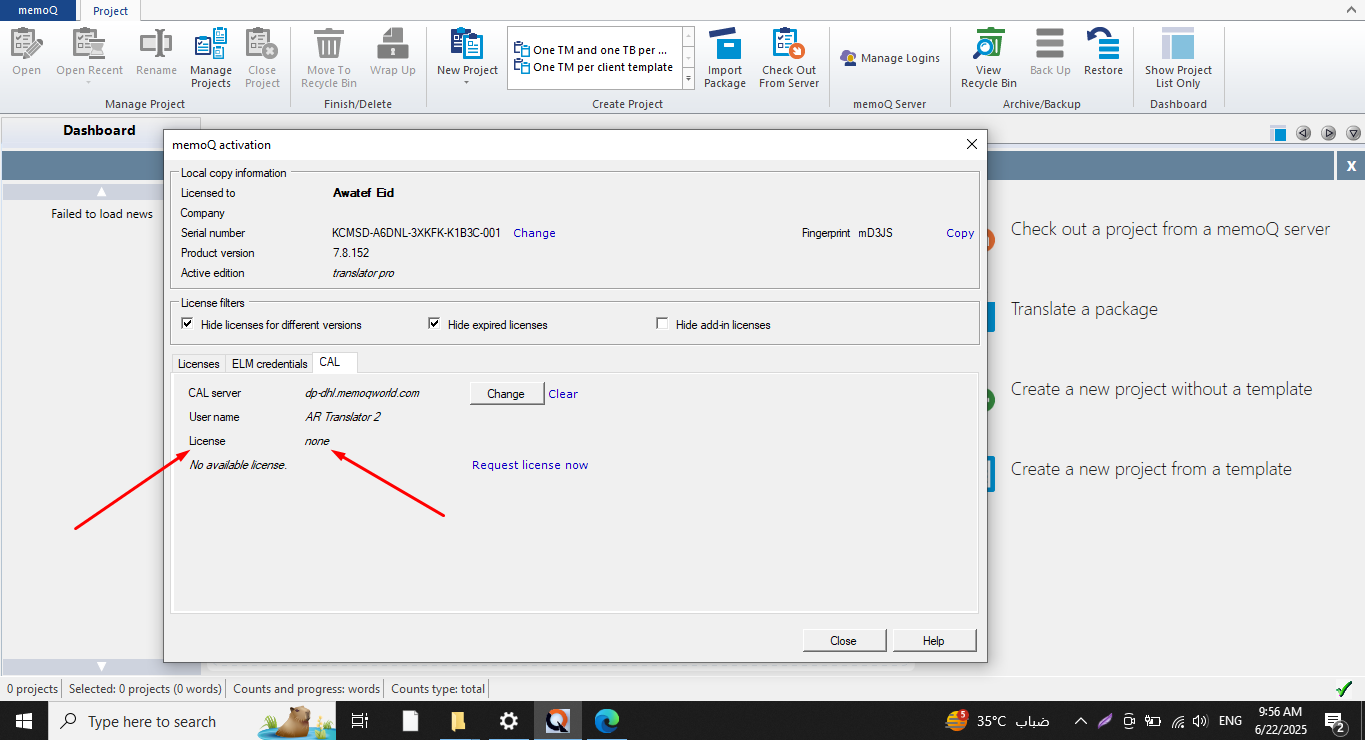
Task: Click Create a new project without a template
Action: pyautogui.click(x=1161, y=389)
